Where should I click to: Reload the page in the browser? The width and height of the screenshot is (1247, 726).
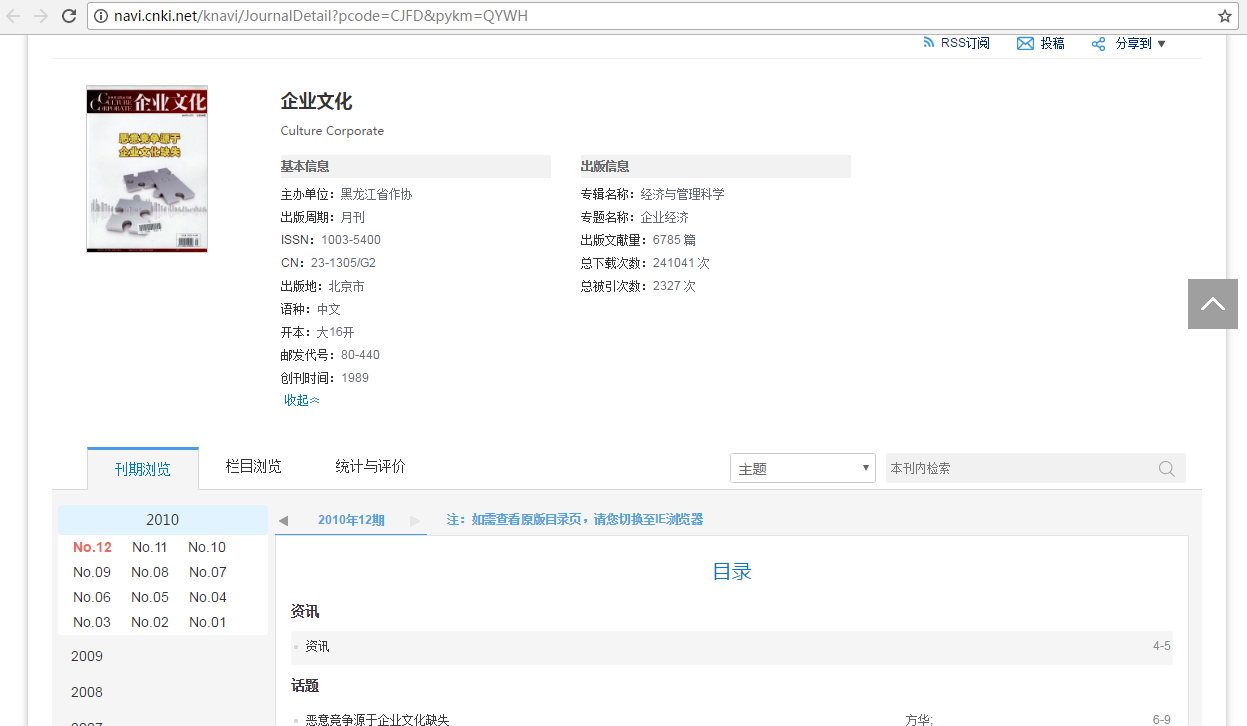69,16
